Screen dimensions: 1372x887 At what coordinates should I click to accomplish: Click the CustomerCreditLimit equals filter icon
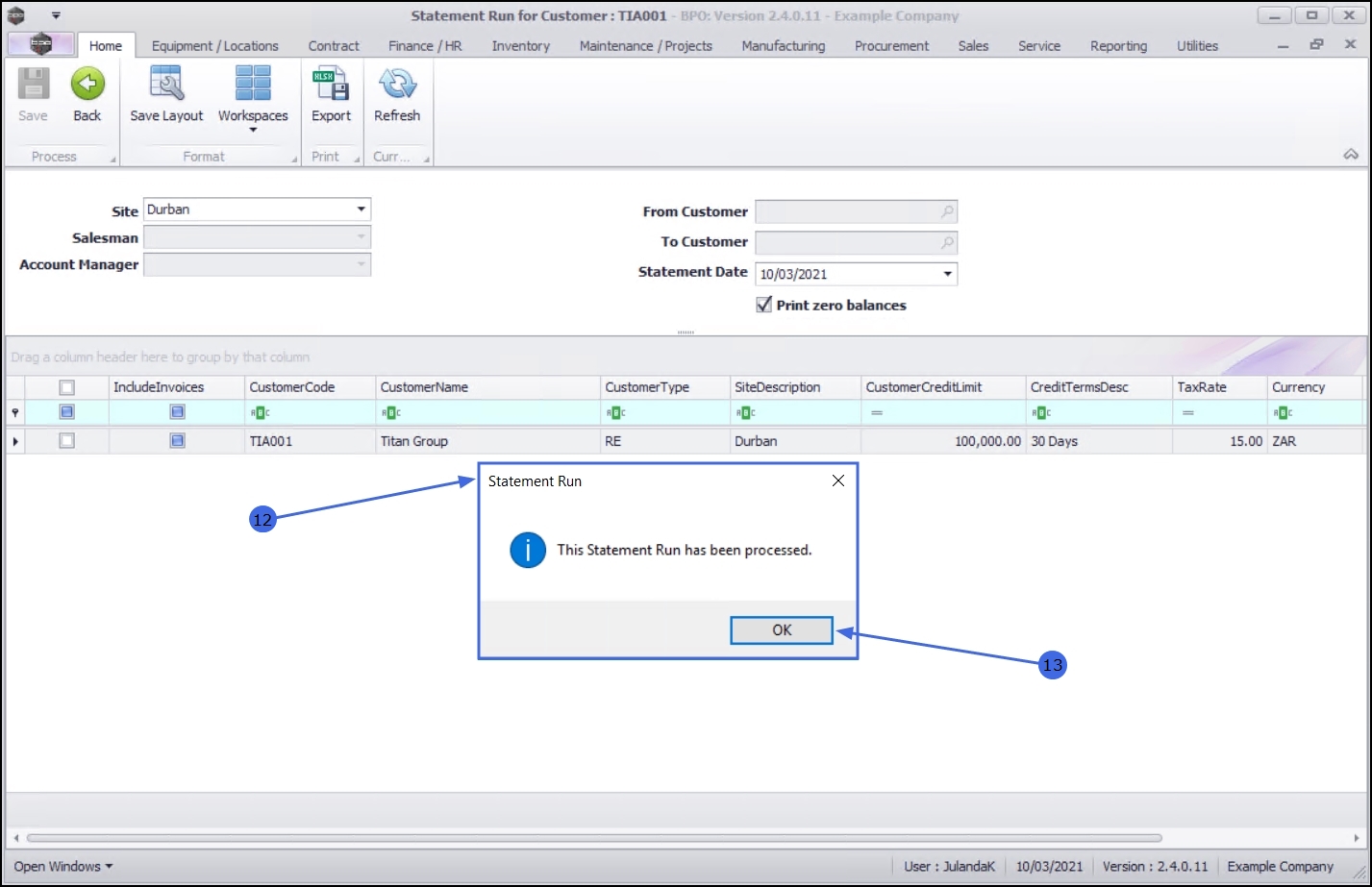[x=877, y=413]
